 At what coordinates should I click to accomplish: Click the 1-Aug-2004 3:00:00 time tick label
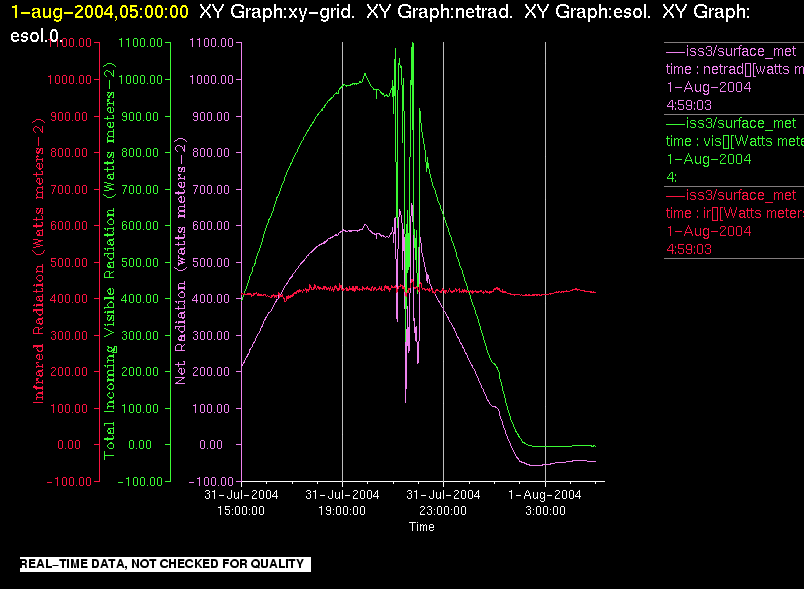pos(545,502)
